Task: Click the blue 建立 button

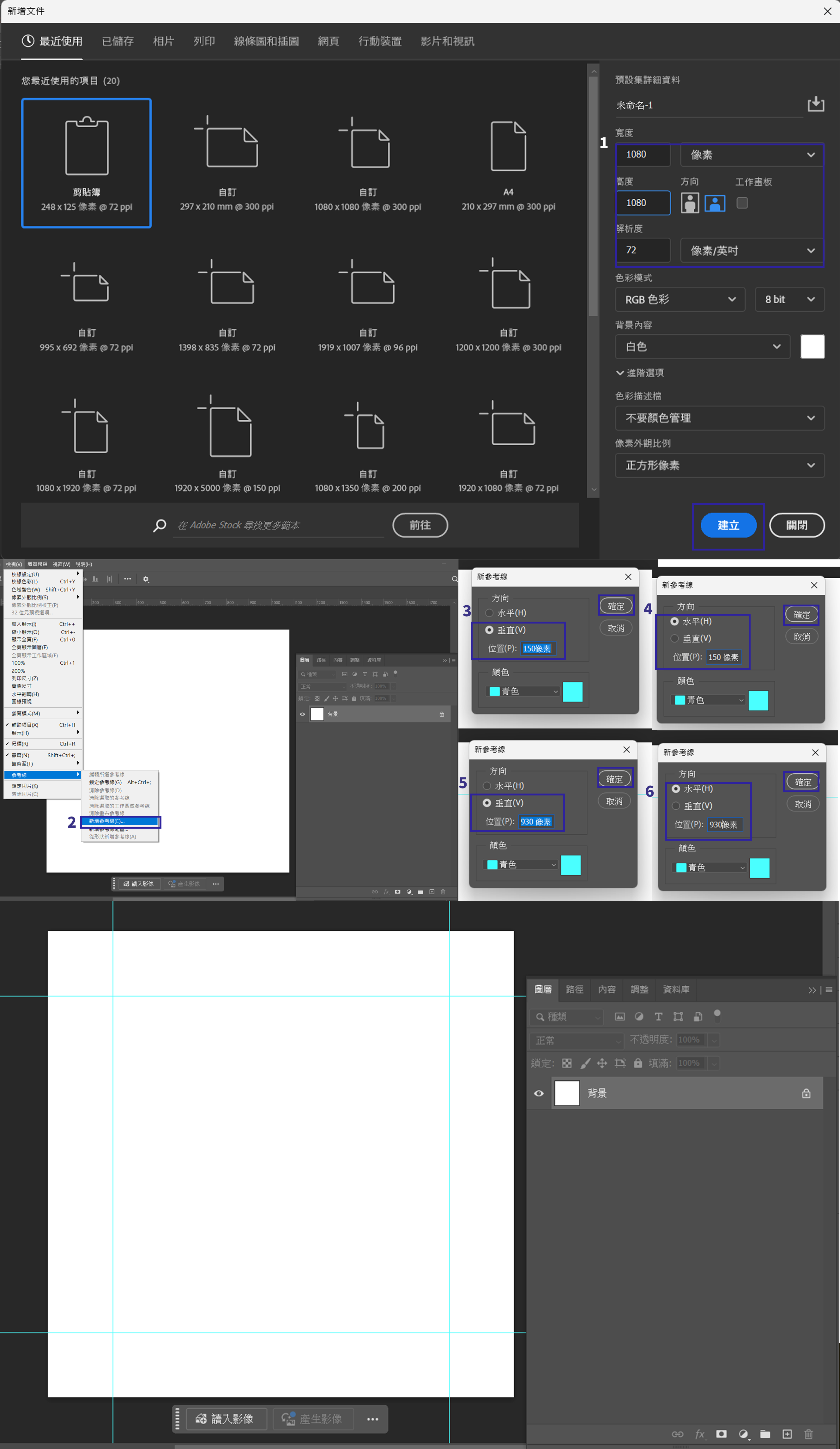Action: click(728, 525)
